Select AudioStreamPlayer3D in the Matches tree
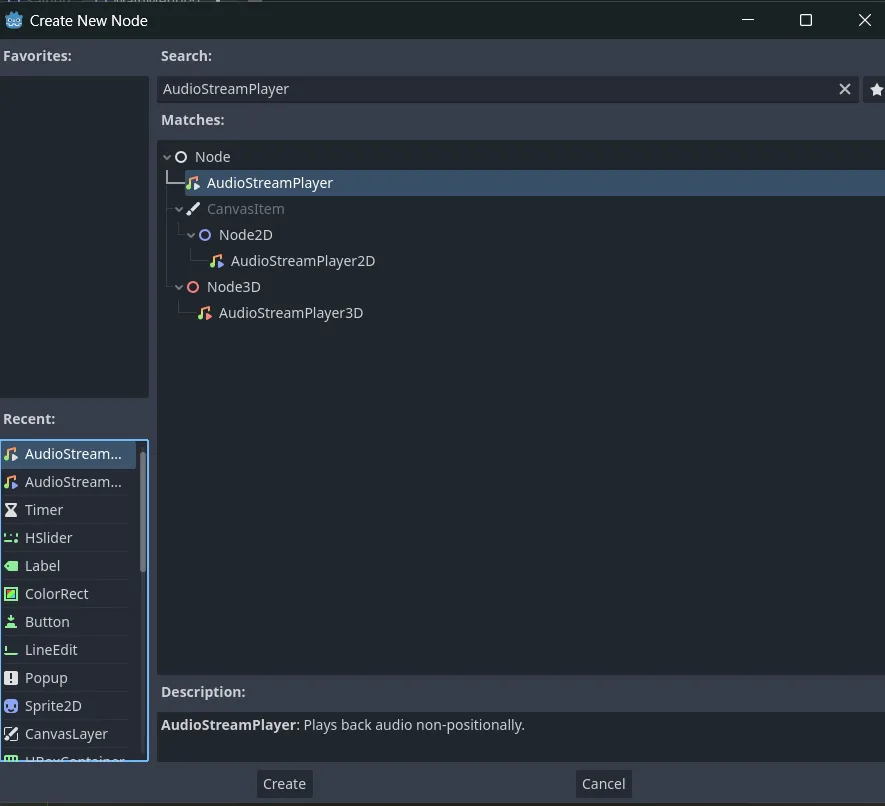Image resolution: width=885 pixels, height=806 pixels. (291, 313)
